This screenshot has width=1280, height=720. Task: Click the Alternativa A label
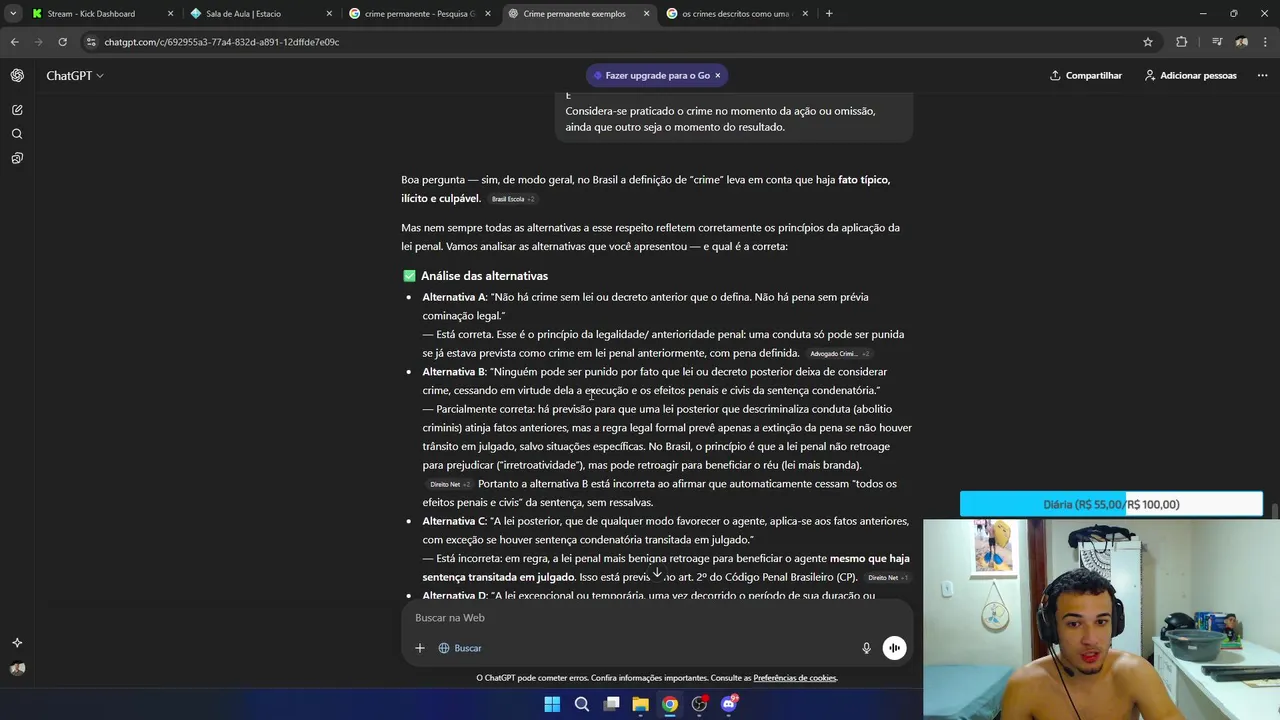point(455,297)
